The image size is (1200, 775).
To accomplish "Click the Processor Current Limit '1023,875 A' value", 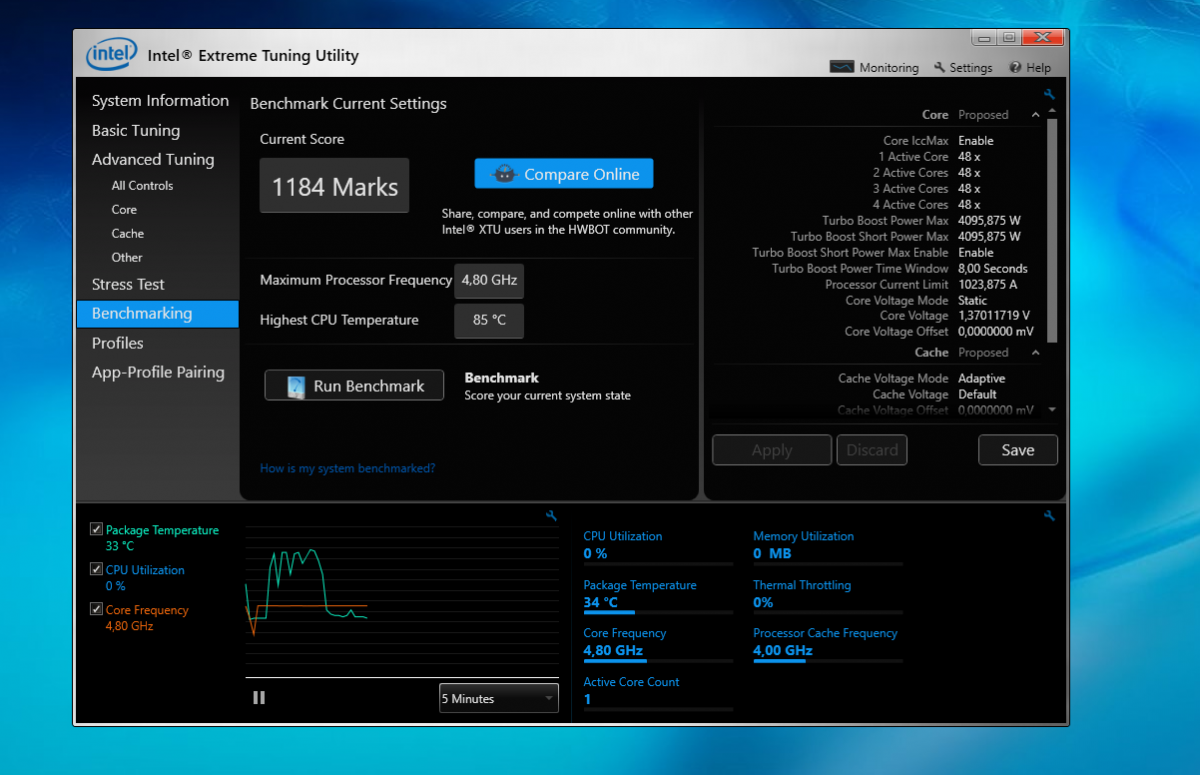I will tap(987, 285).
